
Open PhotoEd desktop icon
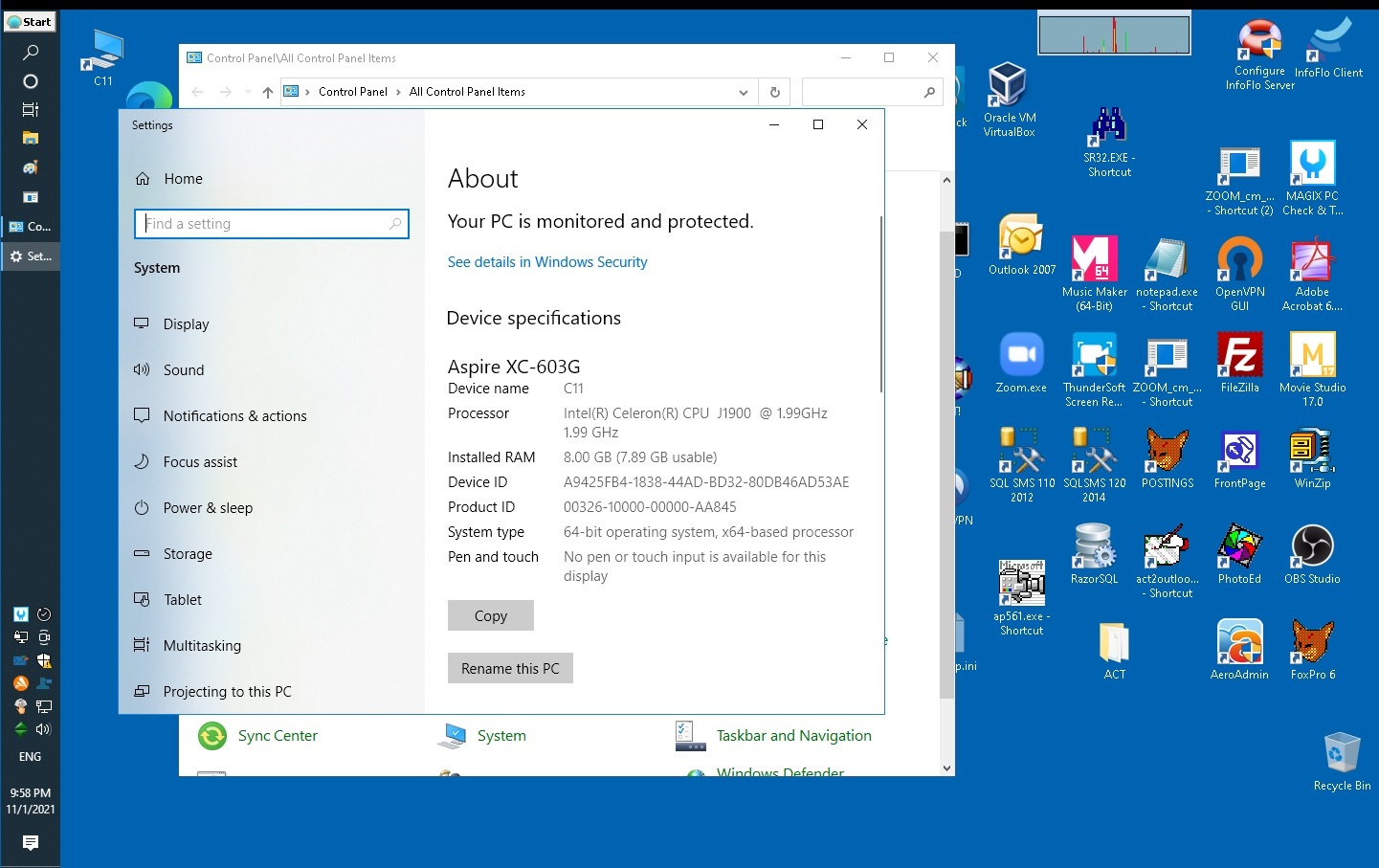[x=1239, y=554]
